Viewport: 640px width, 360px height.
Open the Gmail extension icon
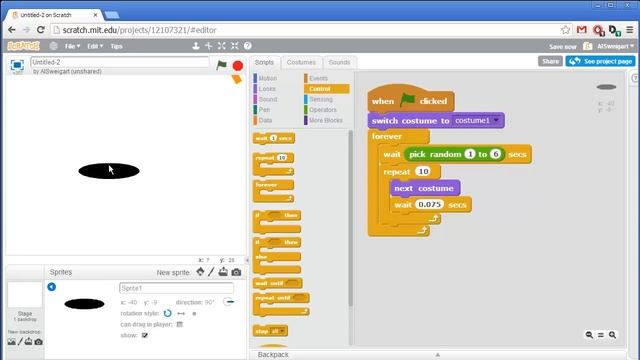point(582,30)
